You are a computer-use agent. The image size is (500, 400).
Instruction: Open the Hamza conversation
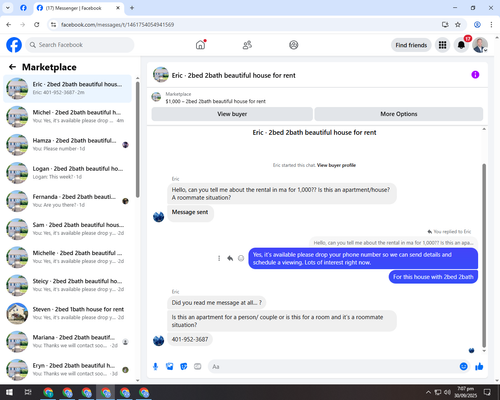[x=67, y=145]
